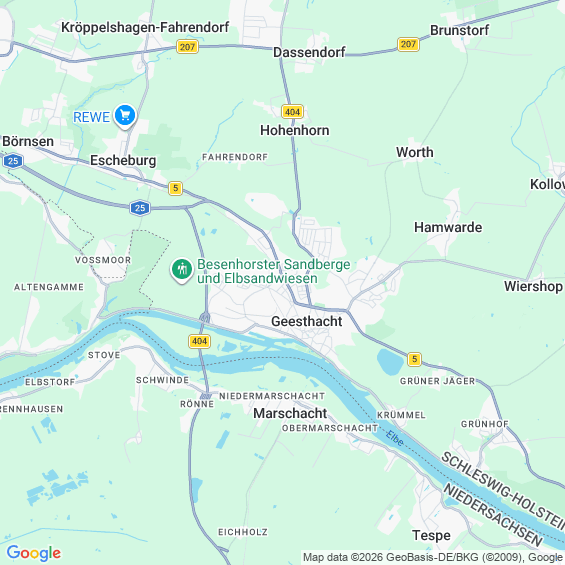Click the 404 road shield above Hohenhorn
565x565 pixels.
(x=292, y=112)
